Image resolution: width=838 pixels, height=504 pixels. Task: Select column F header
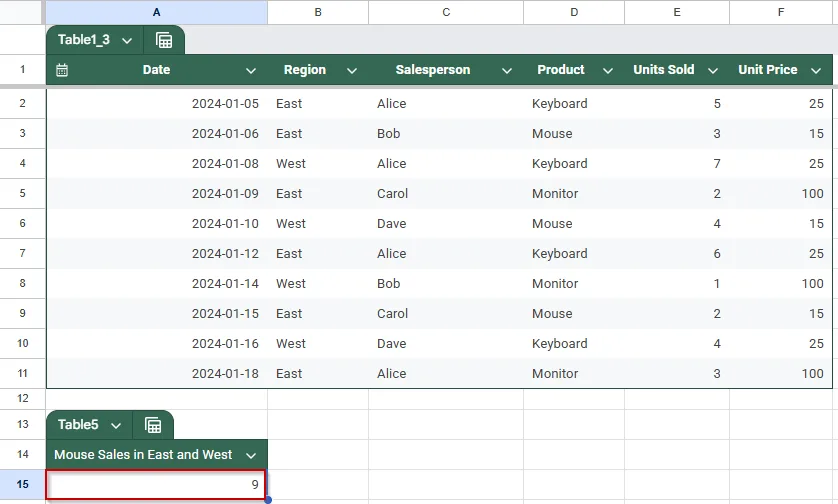click(x=781, y=12)
